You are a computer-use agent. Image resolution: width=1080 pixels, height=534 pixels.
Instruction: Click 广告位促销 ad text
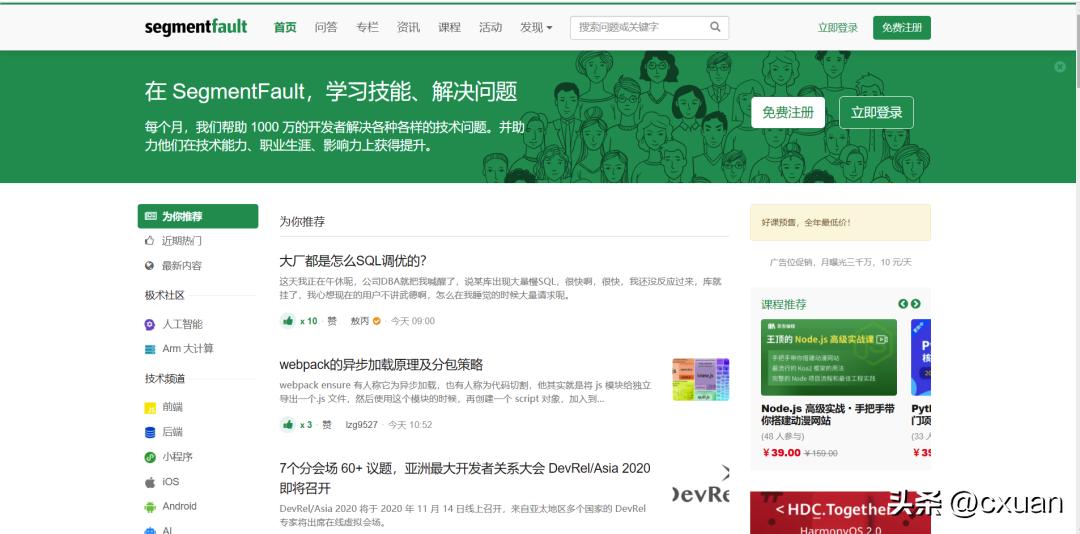pos(840,263)
